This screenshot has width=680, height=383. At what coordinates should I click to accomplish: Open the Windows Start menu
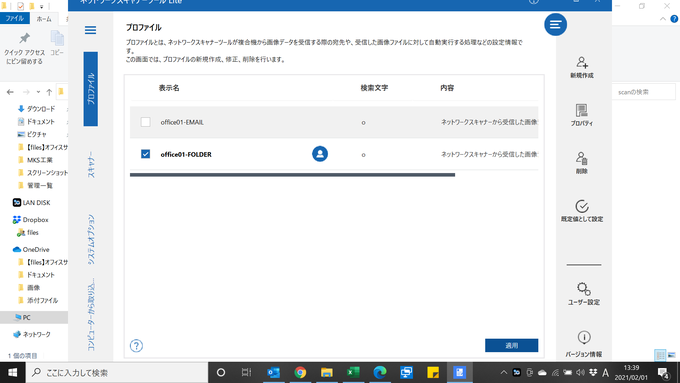pos(13,373)
